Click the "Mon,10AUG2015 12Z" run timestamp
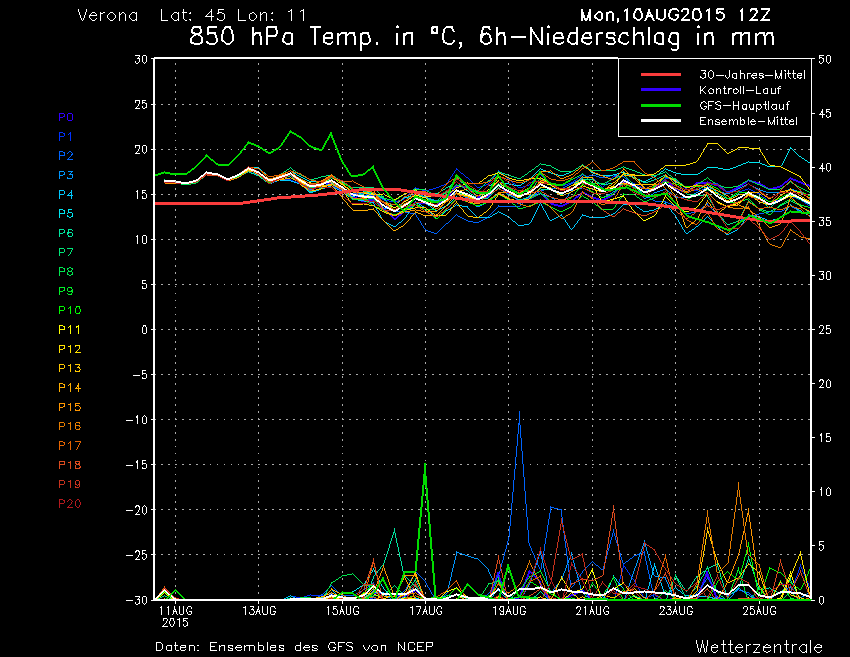Image resolution: width=850 pixels, height=657 pixels. 675,15
